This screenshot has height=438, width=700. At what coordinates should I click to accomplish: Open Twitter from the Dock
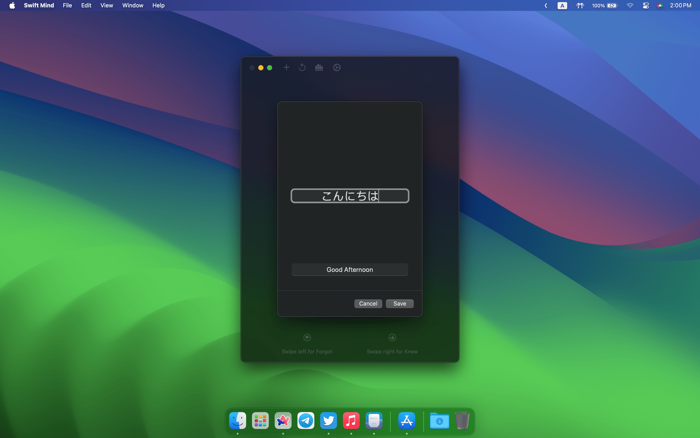pos(329,421)
